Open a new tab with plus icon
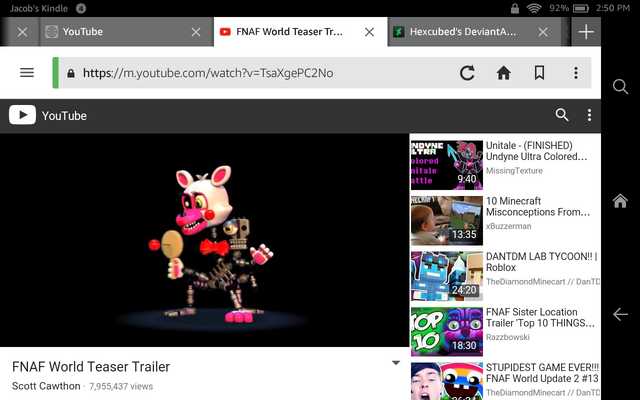The image size is (640, 400). pyautogui.click(x=586, y=32)
